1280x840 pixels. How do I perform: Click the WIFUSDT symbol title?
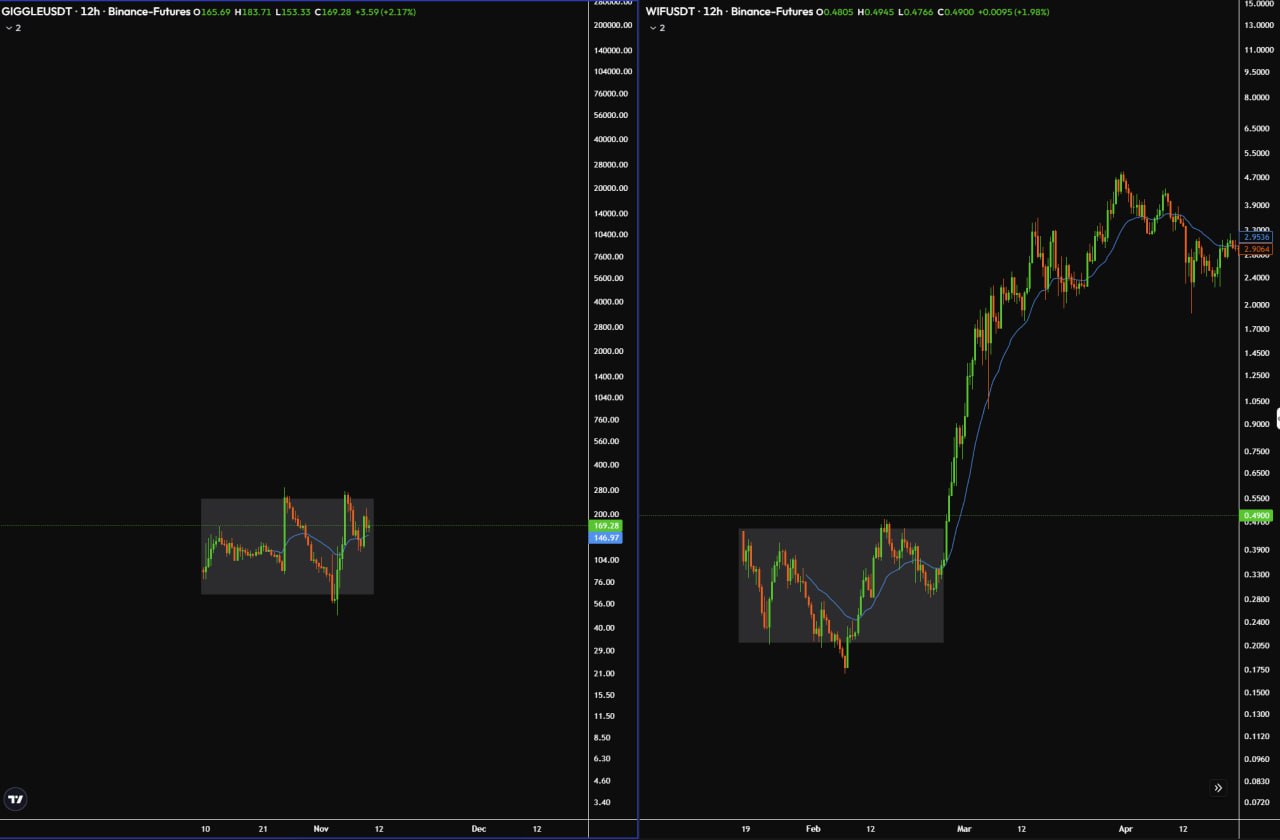pyautogui.click(x=672, y=12)
